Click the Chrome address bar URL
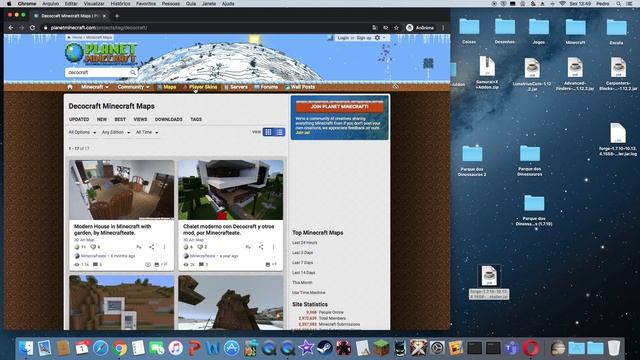 tap(99, 28)
